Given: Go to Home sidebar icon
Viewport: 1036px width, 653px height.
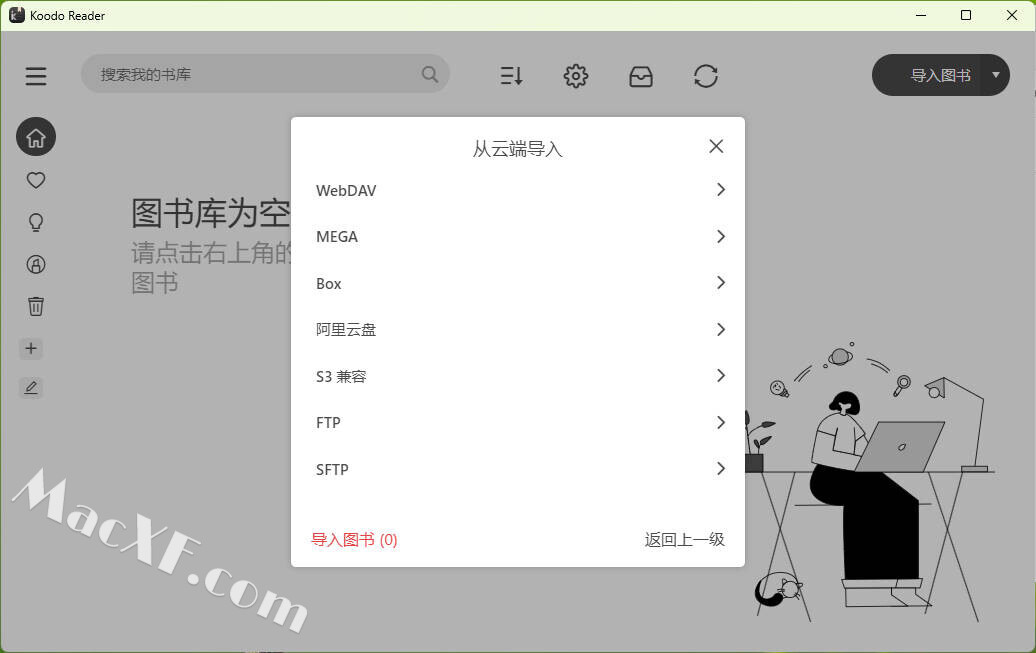Looking at the screenshot, I should pos(36,137).
